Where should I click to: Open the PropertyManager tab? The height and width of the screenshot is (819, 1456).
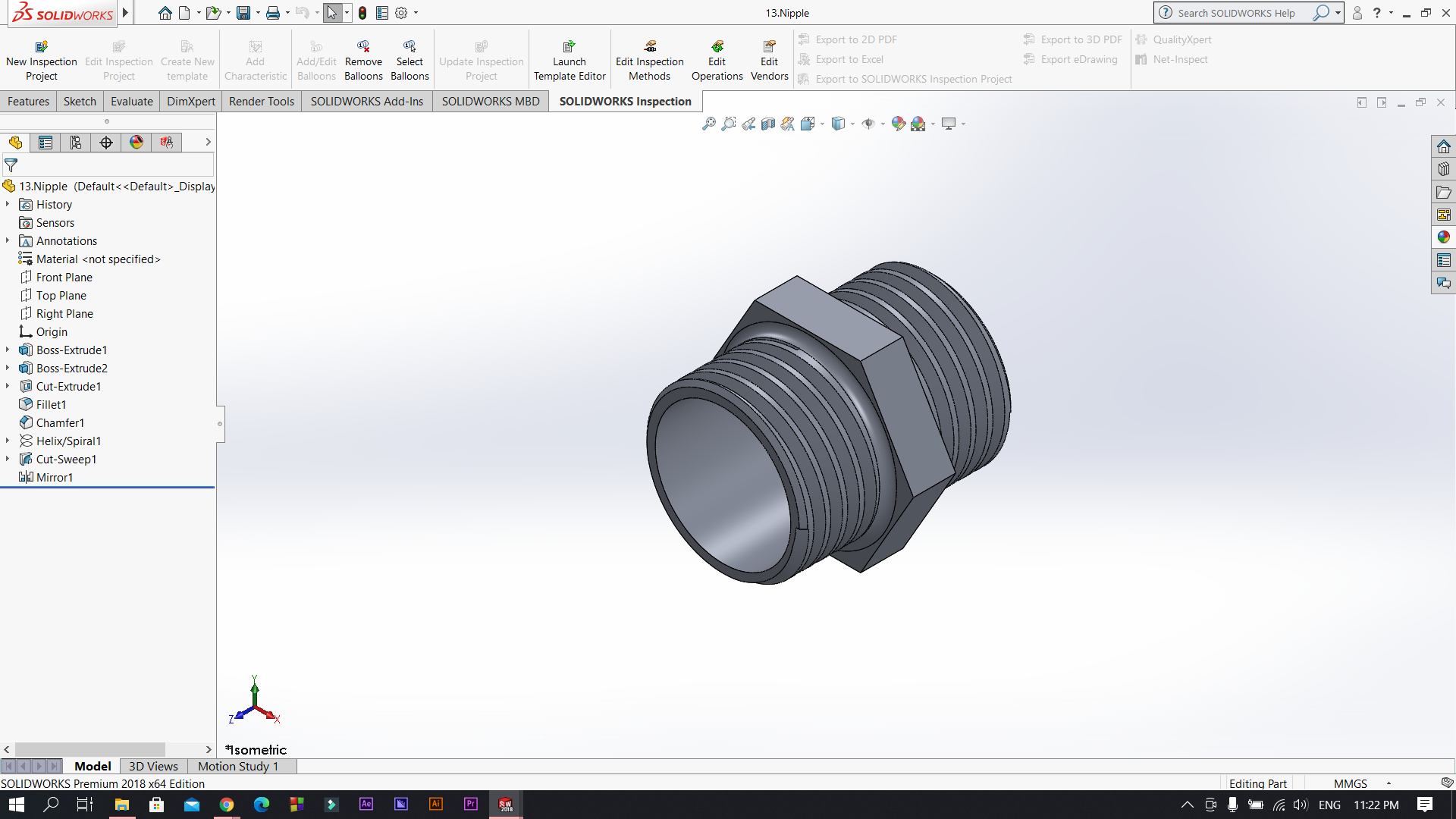[45, 143]
